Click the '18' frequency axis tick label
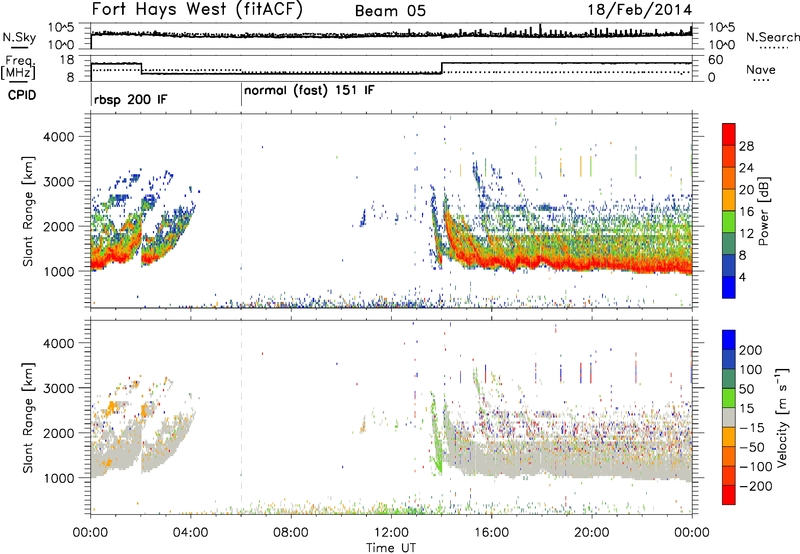This screenshot has width=800, height=554. point(67,60)
